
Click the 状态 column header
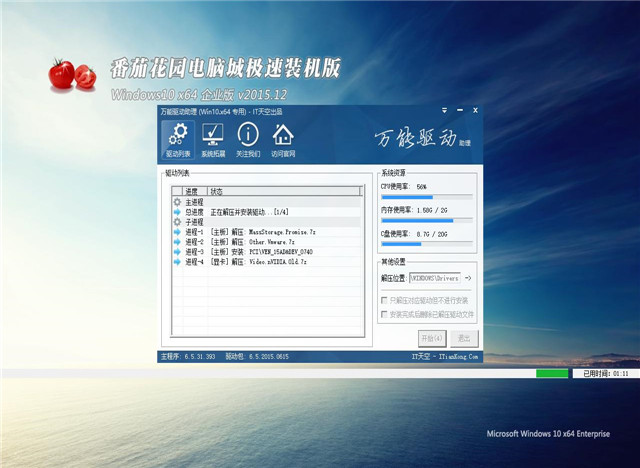[285, 191]
